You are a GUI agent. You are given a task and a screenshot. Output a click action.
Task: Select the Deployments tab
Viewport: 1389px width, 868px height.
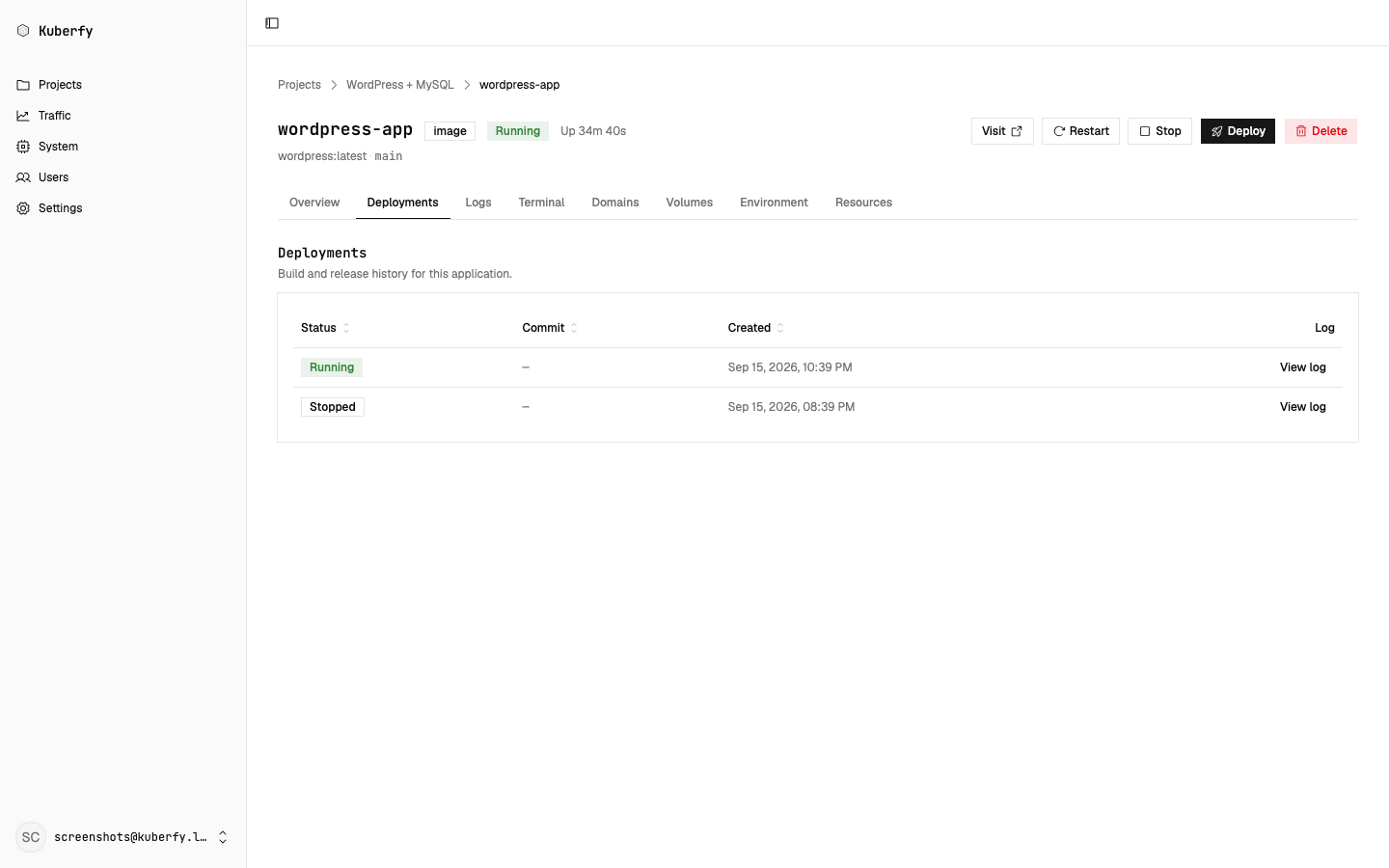click(x=402, y=203)
